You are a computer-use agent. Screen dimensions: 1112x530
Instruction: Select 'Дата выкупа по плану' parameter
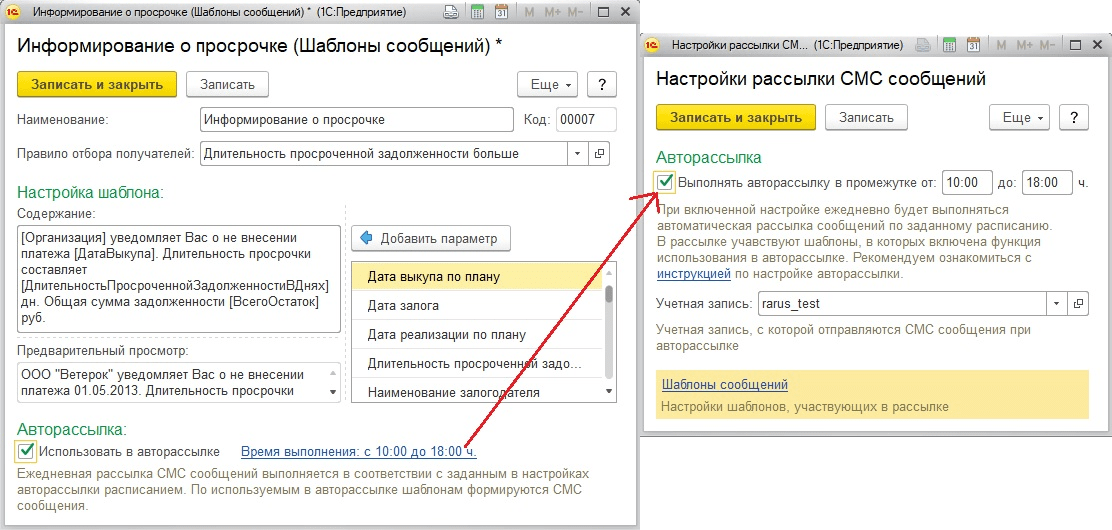477,277
